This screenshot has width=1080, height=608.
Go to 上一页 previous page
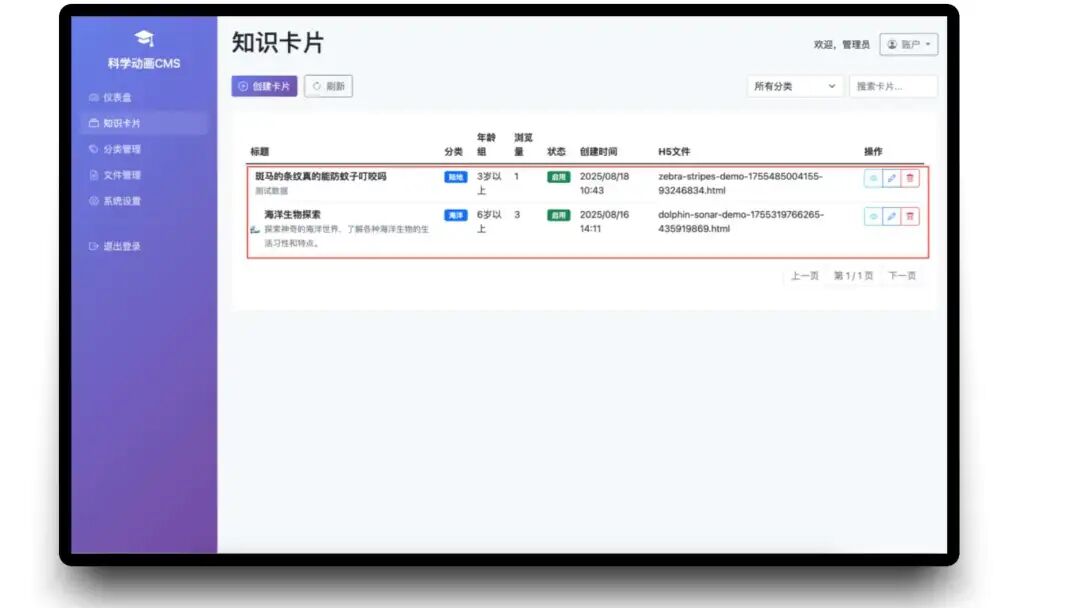[804, 275]
